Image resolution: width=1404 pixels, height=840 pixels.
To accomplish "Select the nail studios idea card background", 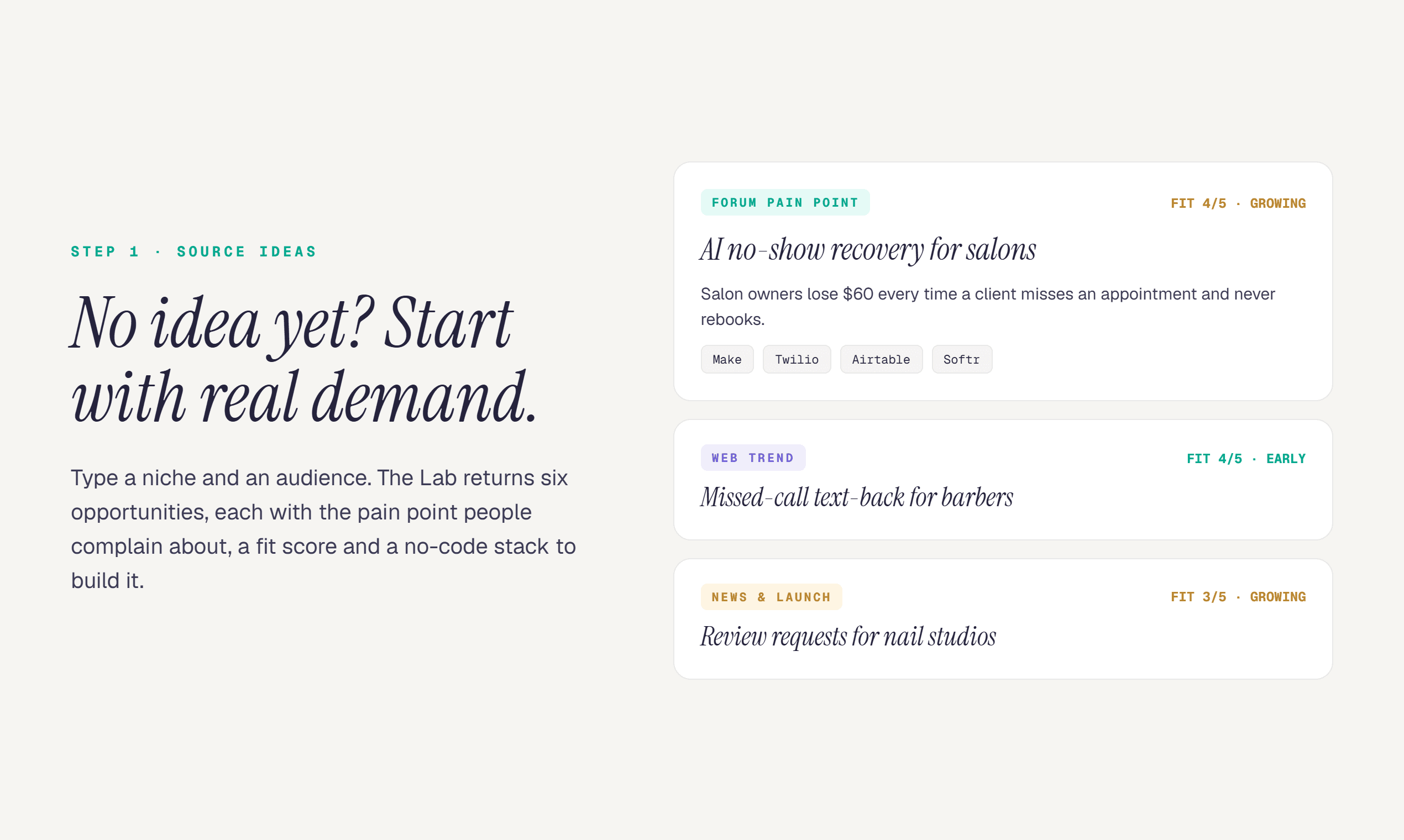I will click(x=1003, y=619).
